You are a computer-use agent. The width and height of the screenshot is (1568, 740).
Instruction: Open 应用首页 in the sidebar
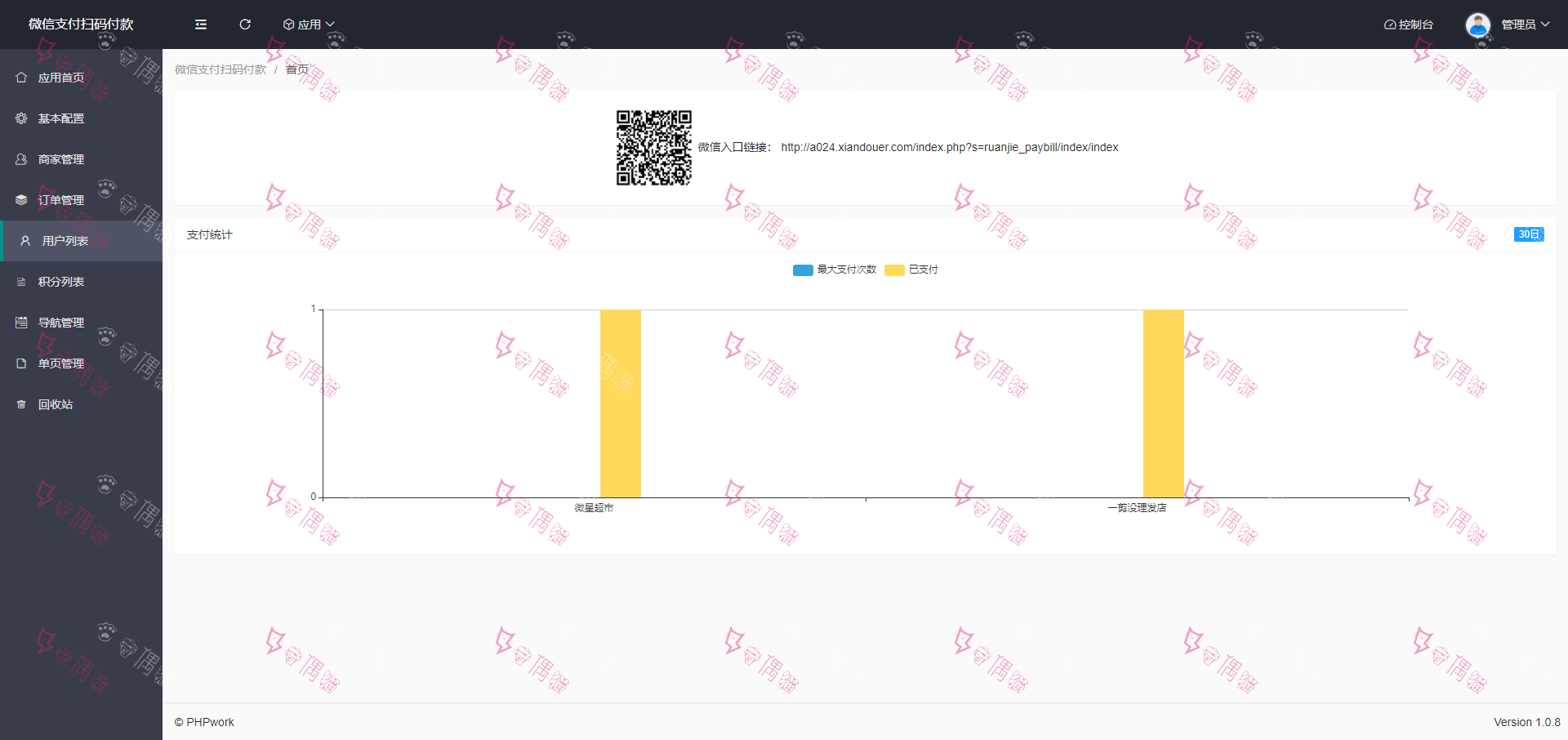pyautogui.click(x=81, y=78)
